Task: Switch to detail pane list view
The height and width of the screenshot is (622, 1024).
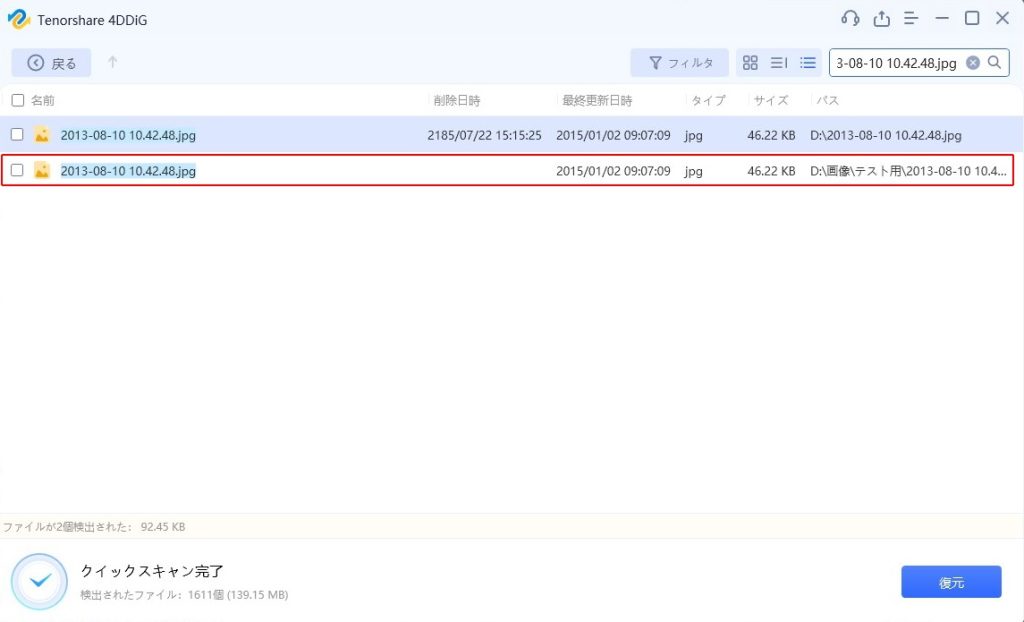Action: (x=779, y=63)
